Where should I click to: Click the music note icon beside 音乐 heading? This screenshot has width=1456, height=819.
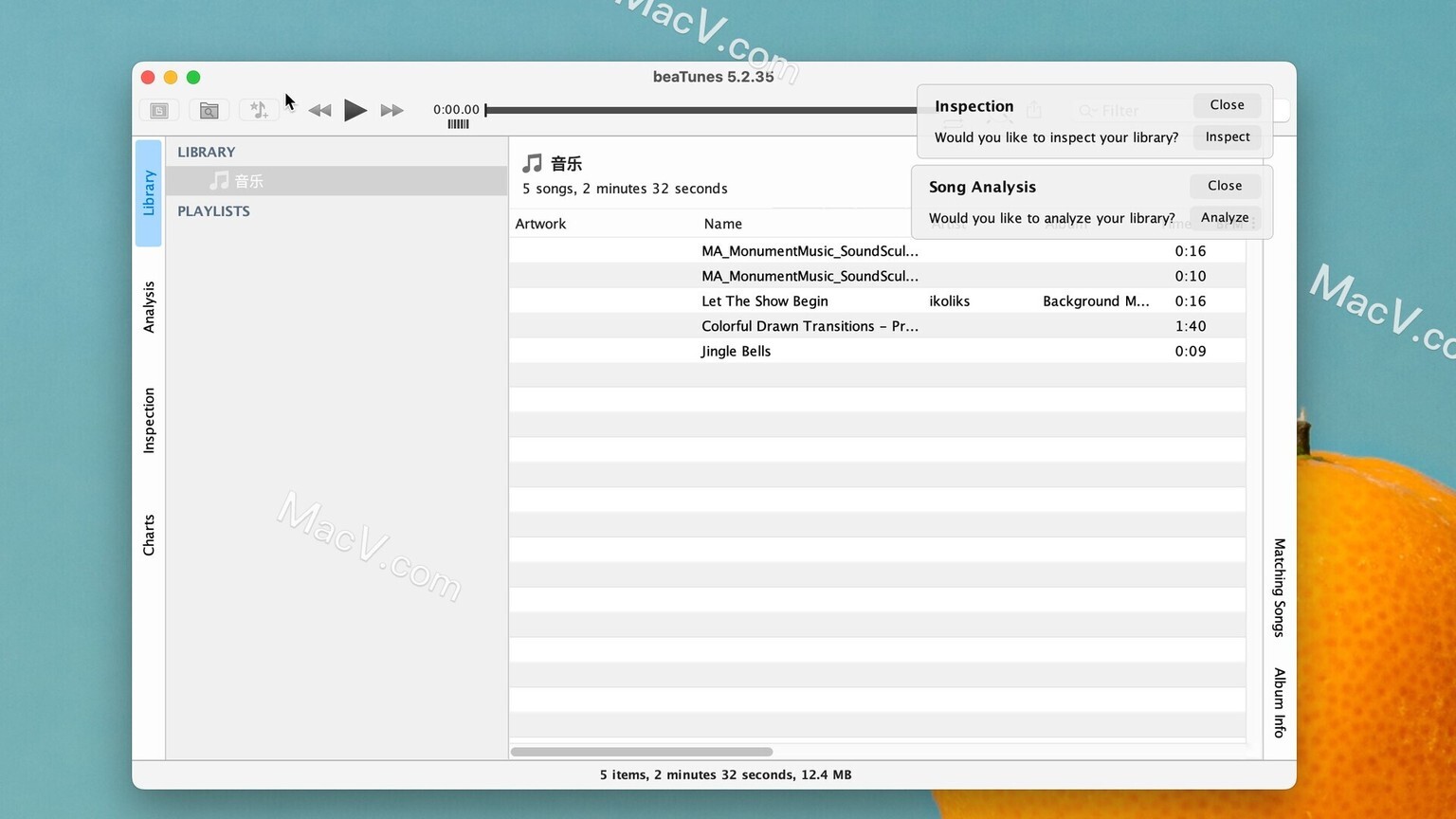coord(533,163)
